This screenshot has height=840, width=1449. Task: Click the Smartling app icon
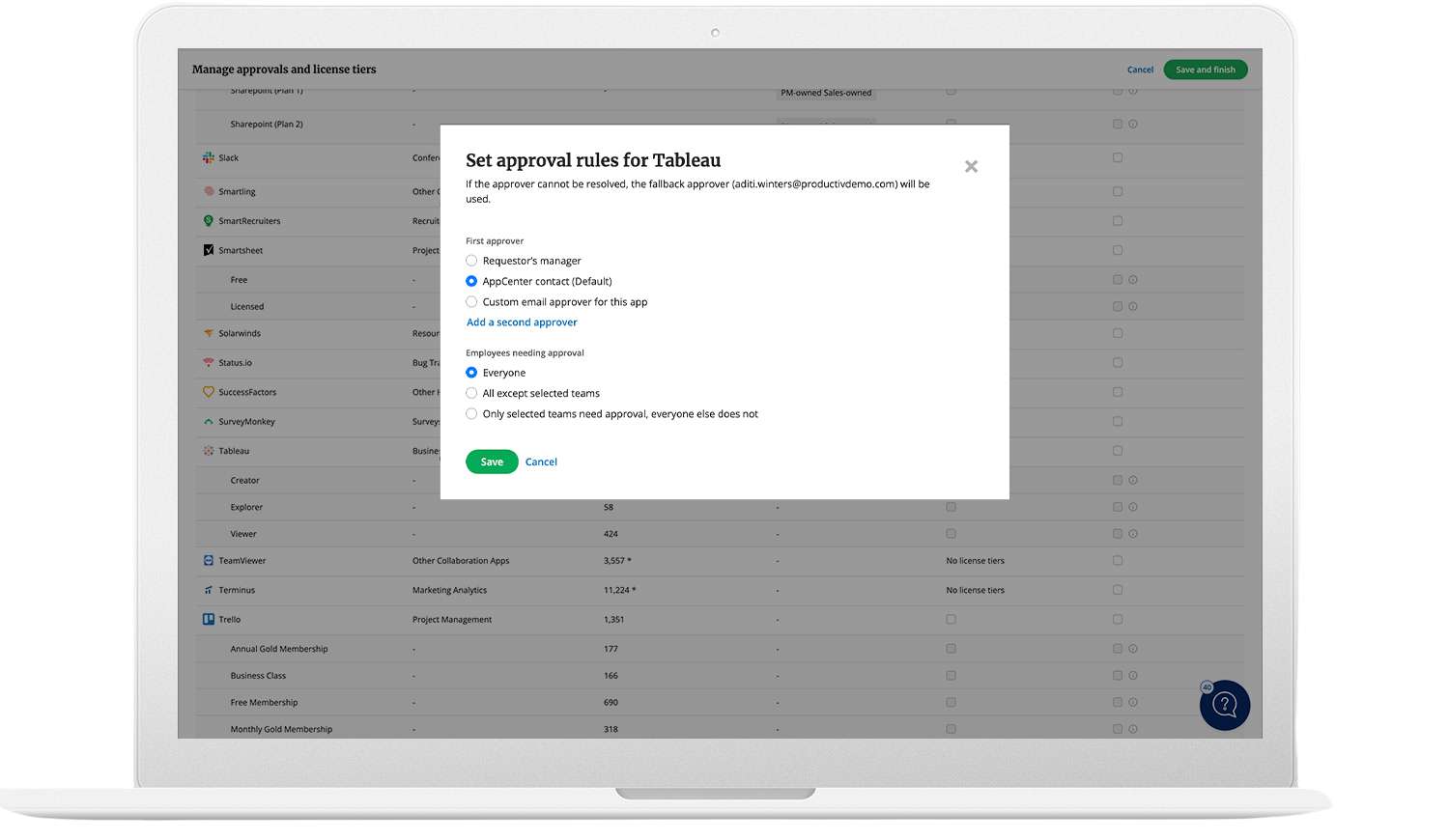tap(208, 191)
